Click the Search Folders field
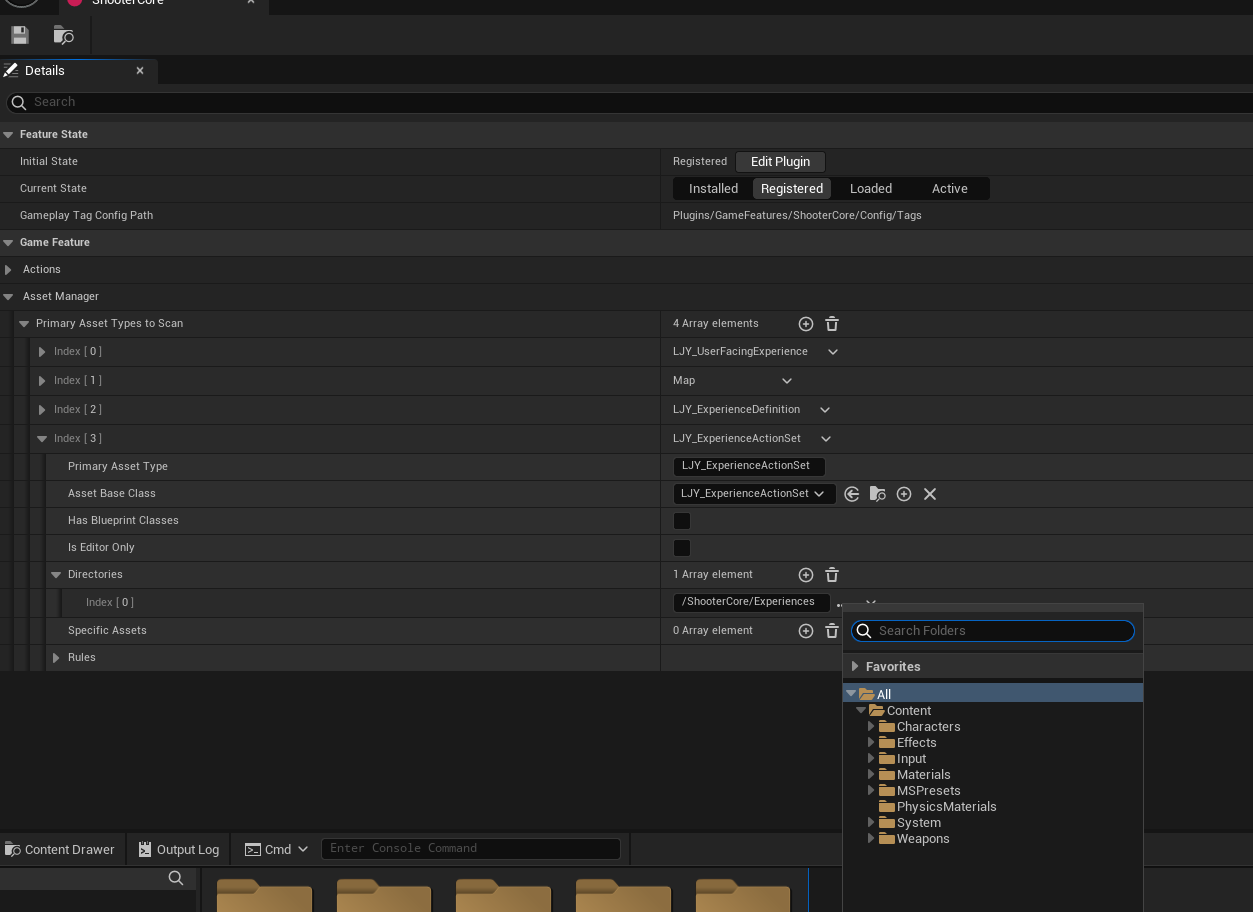The image size is (1253, 912). tap(993, 631)
